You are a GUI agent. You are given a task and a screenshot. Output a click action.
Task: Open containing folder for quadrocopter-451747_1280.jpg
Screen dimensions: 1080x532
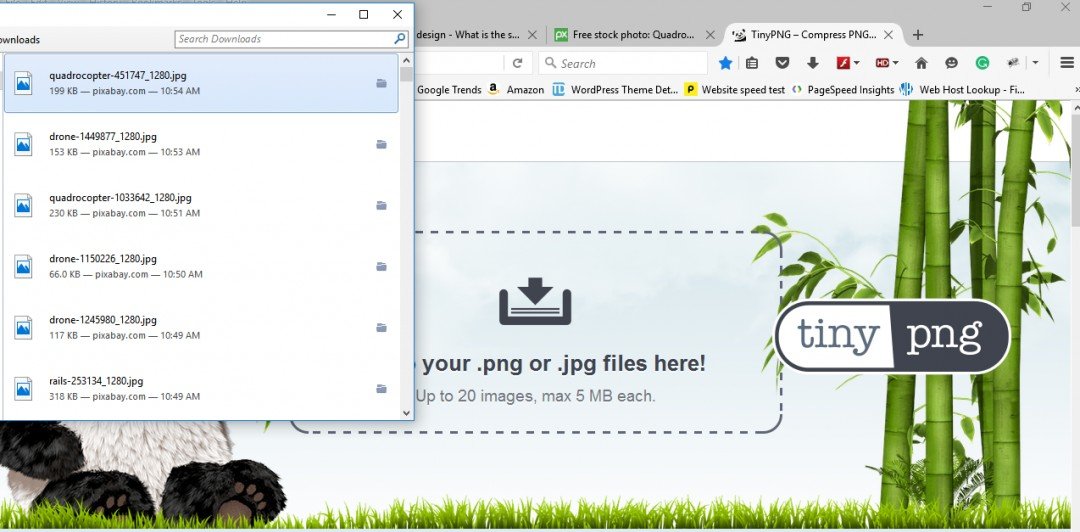(x=382, y=83)
